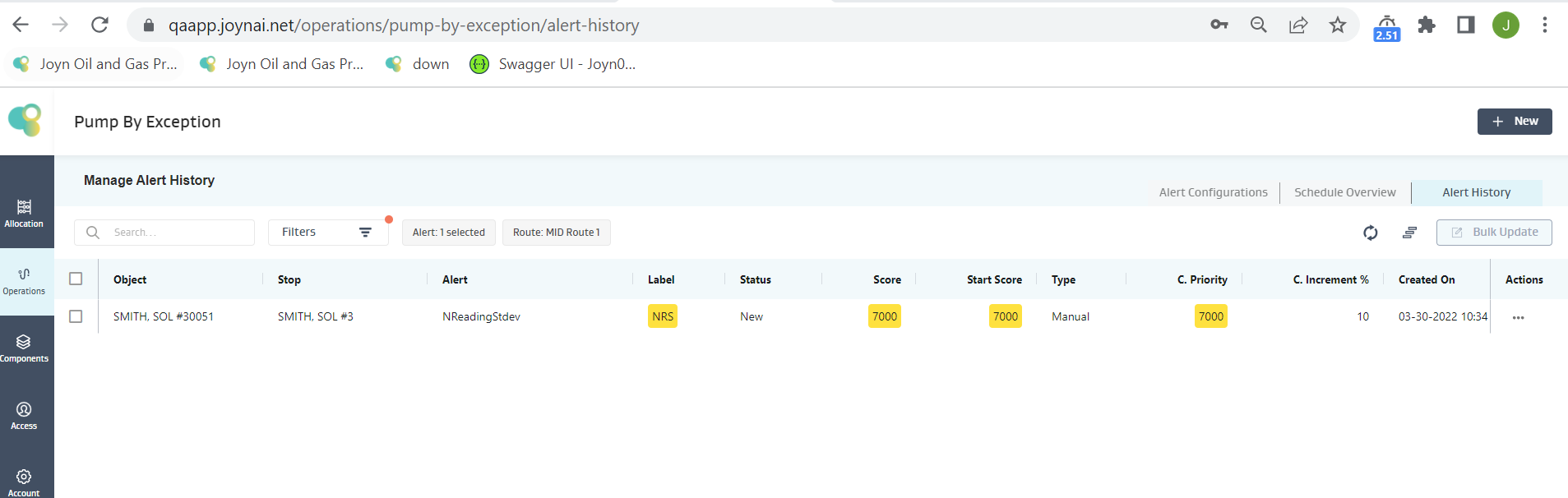Click the Joyn logo in top left
The image size is (1568, 498).
point(25,121)
